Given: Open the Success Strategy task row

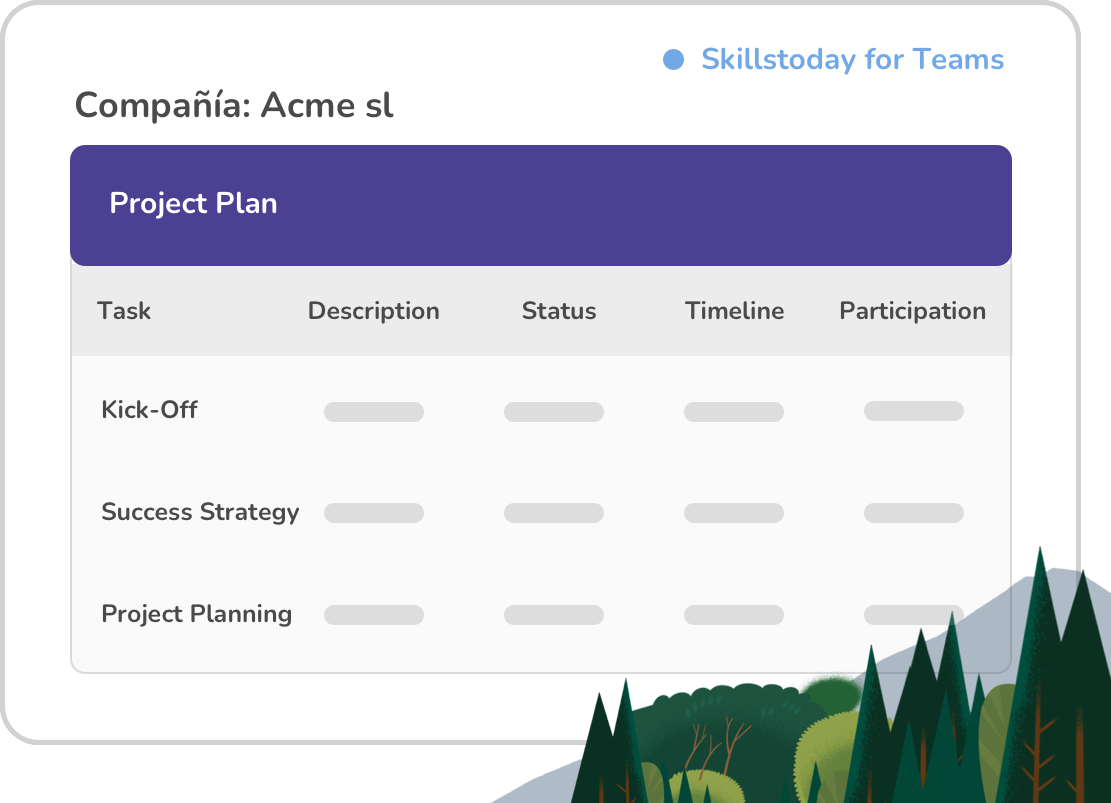Looking at the screenshot, I should pyautogui.click(x=541, y=512).
